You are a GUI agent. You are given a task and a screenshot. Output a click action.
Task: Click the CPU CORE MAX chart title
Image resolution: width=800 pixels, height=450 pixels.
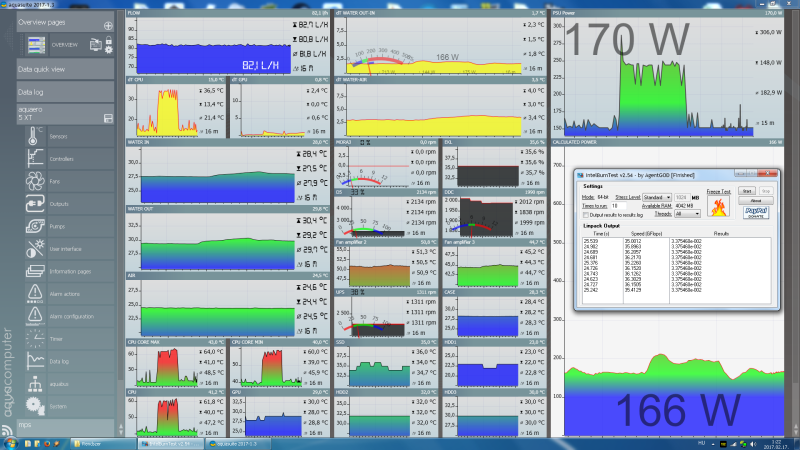tap(143, 342)
